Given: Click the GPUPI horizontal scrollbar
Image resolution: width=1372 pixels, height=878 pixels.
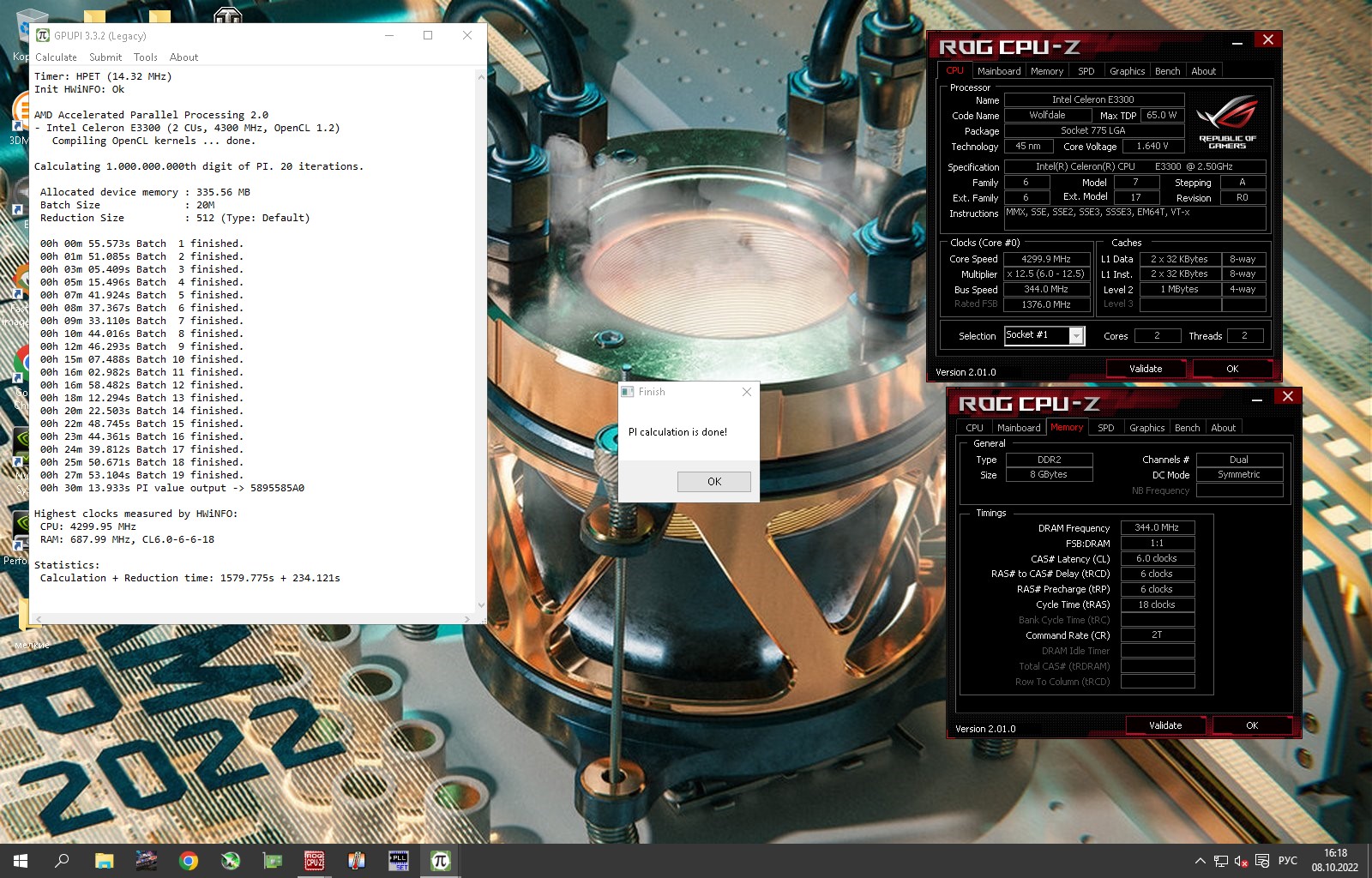Looking at the screenshot, I should click(x=252, y=618).
